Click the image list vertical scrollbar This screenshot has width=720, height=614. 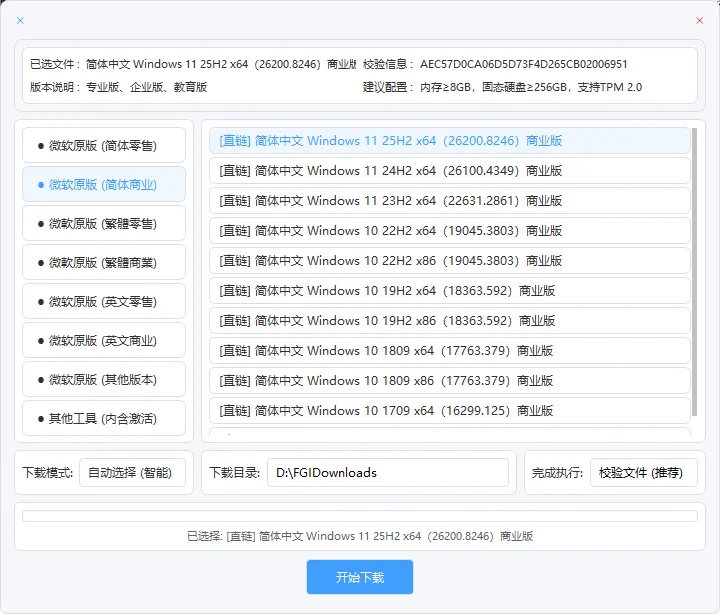tap(695, 272)
